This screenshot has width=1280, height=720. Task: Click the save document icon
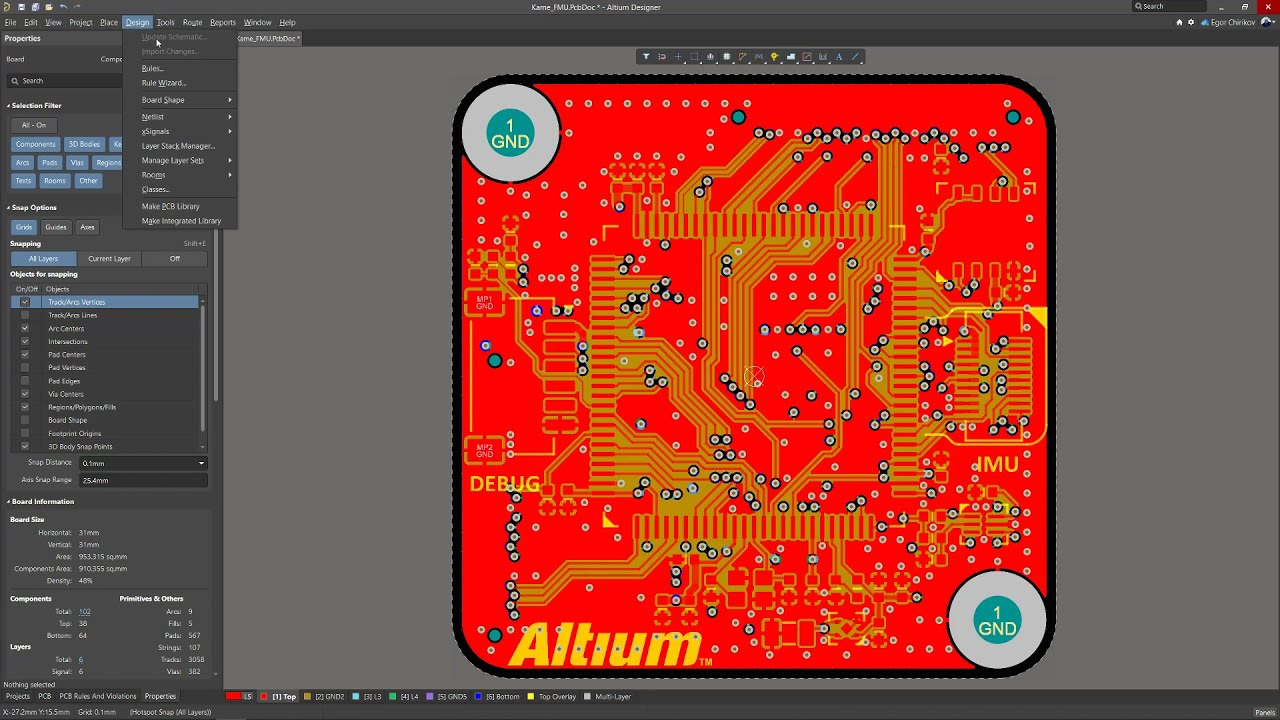22,7
